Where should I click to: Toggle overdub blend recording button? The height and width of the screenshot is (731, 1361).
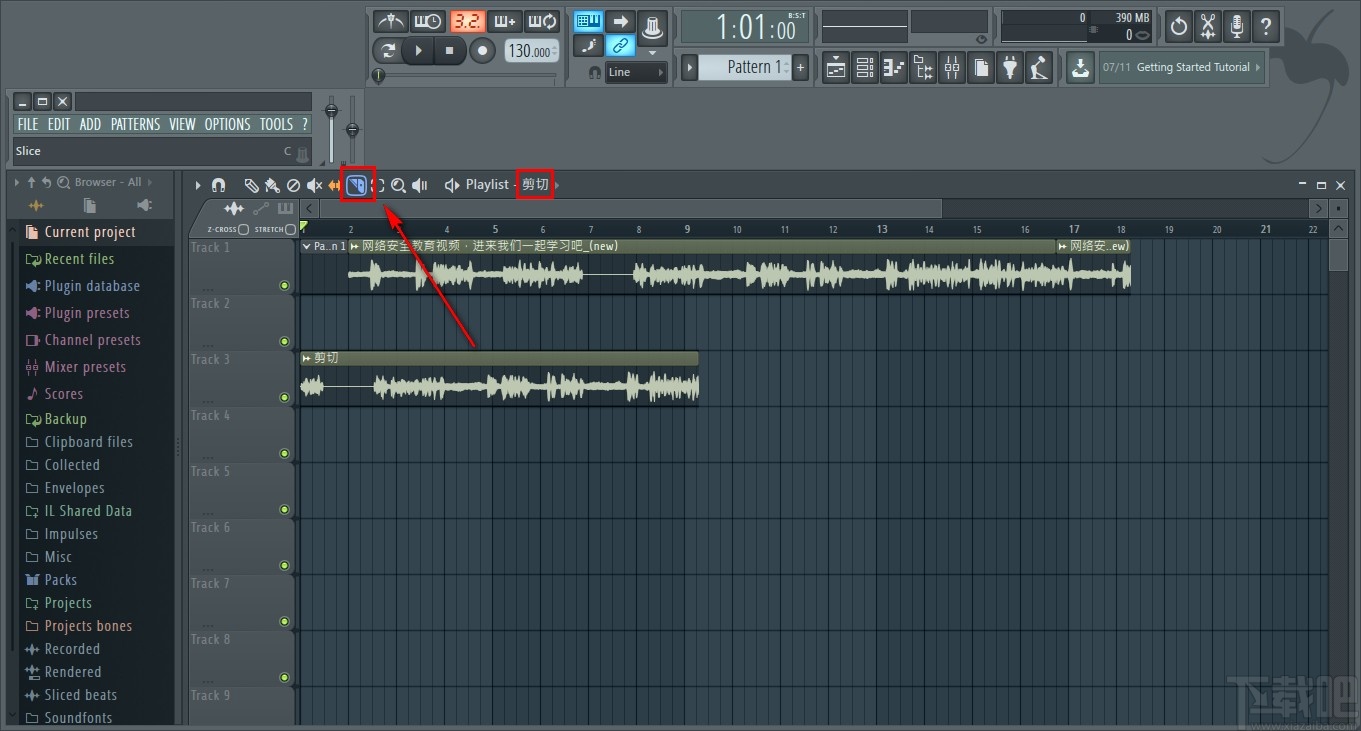(x=504, y=21)
